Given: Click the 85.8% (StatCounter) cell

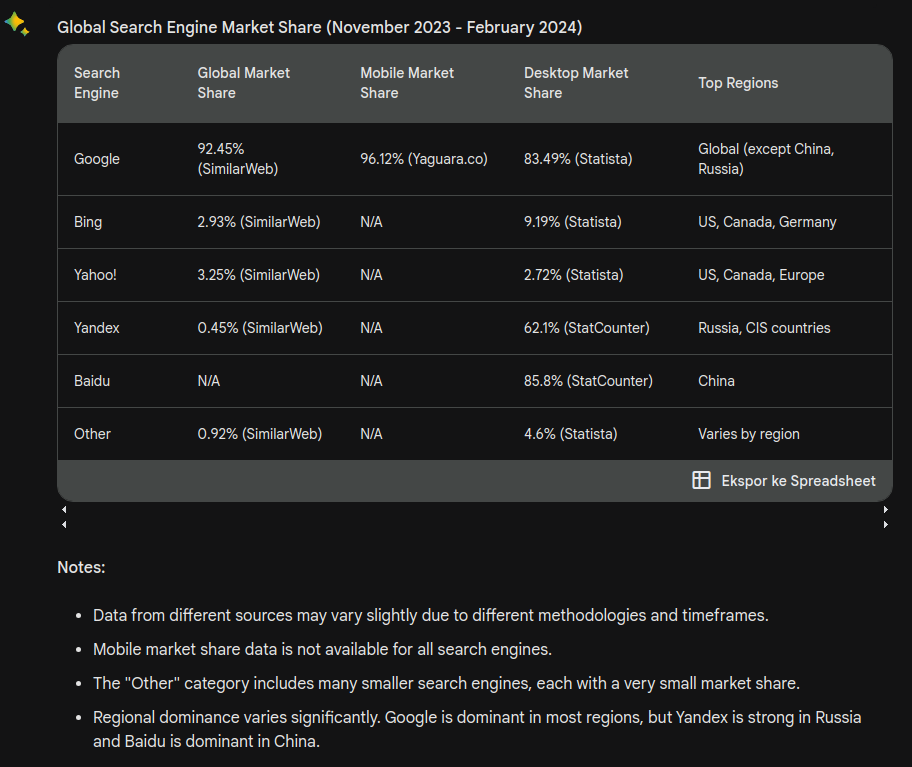Looking at the screenshot, I should pos(588,381).
